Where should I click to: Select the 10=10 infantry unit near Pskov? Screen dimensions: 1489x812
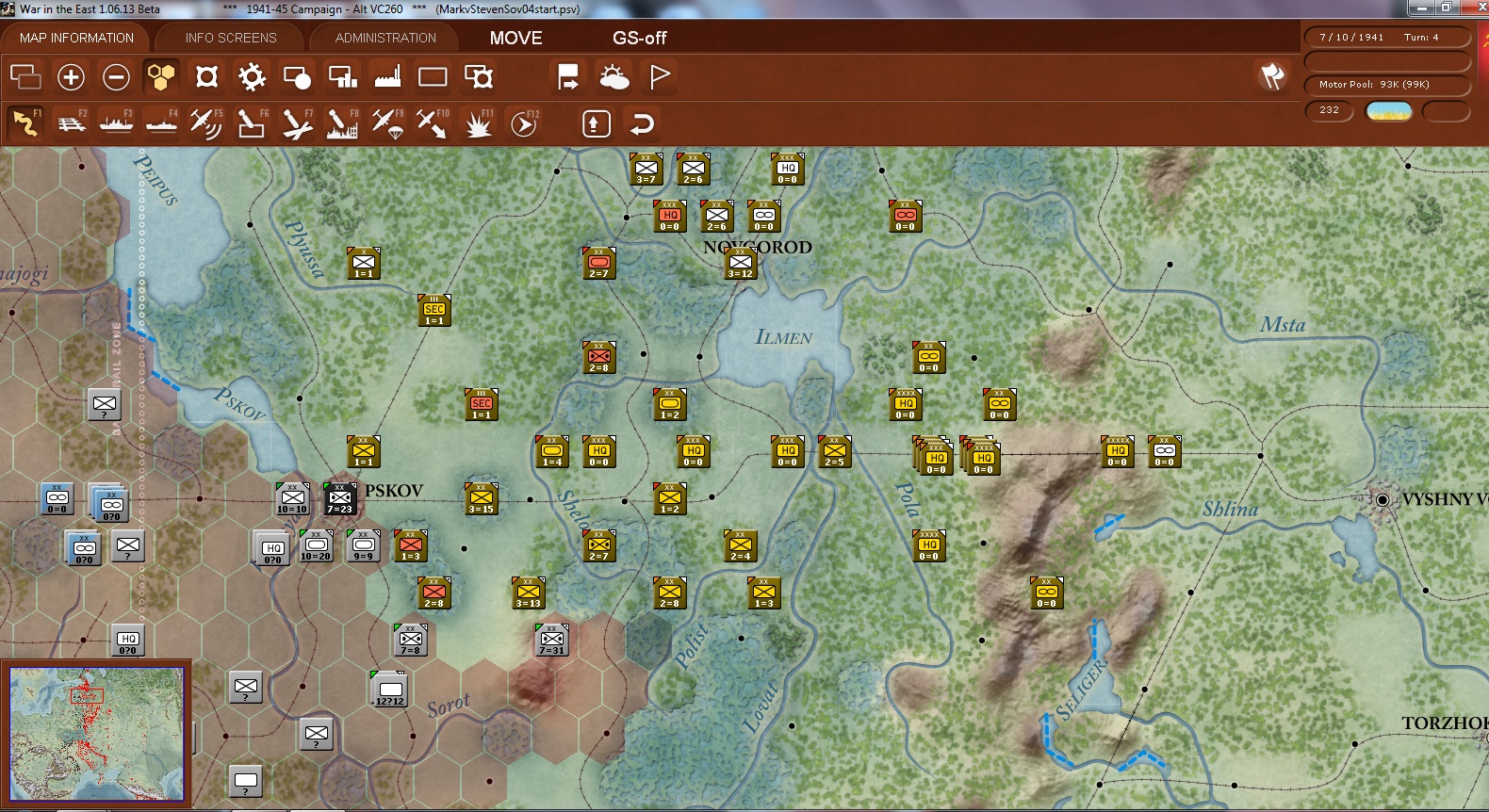click(x=292, y=499)
